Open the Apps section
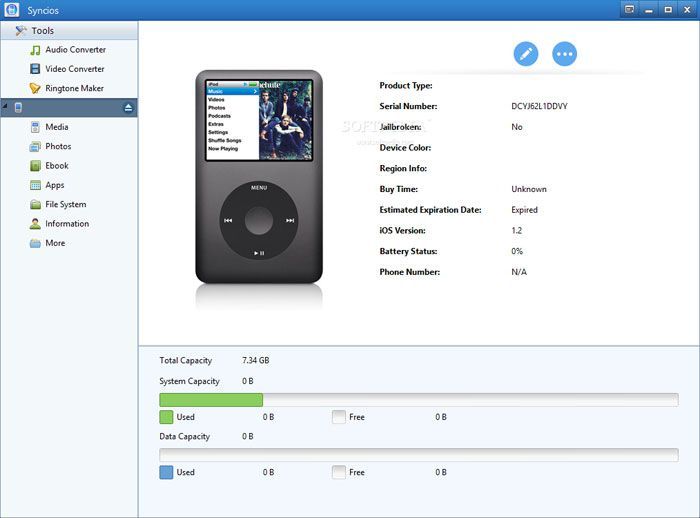700x518 pixels. pos(47,185)
